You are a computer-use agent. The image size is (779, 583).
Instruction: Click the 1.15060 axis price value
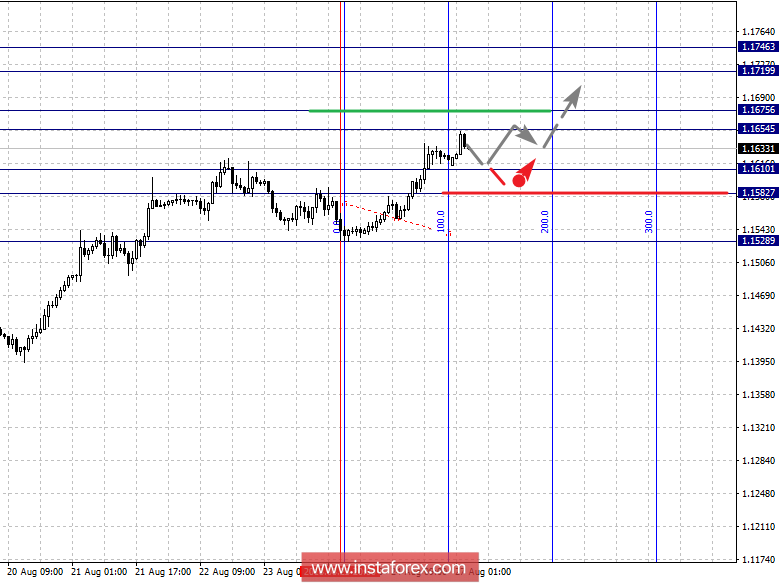pyautogui.click(x=758, y=263)
